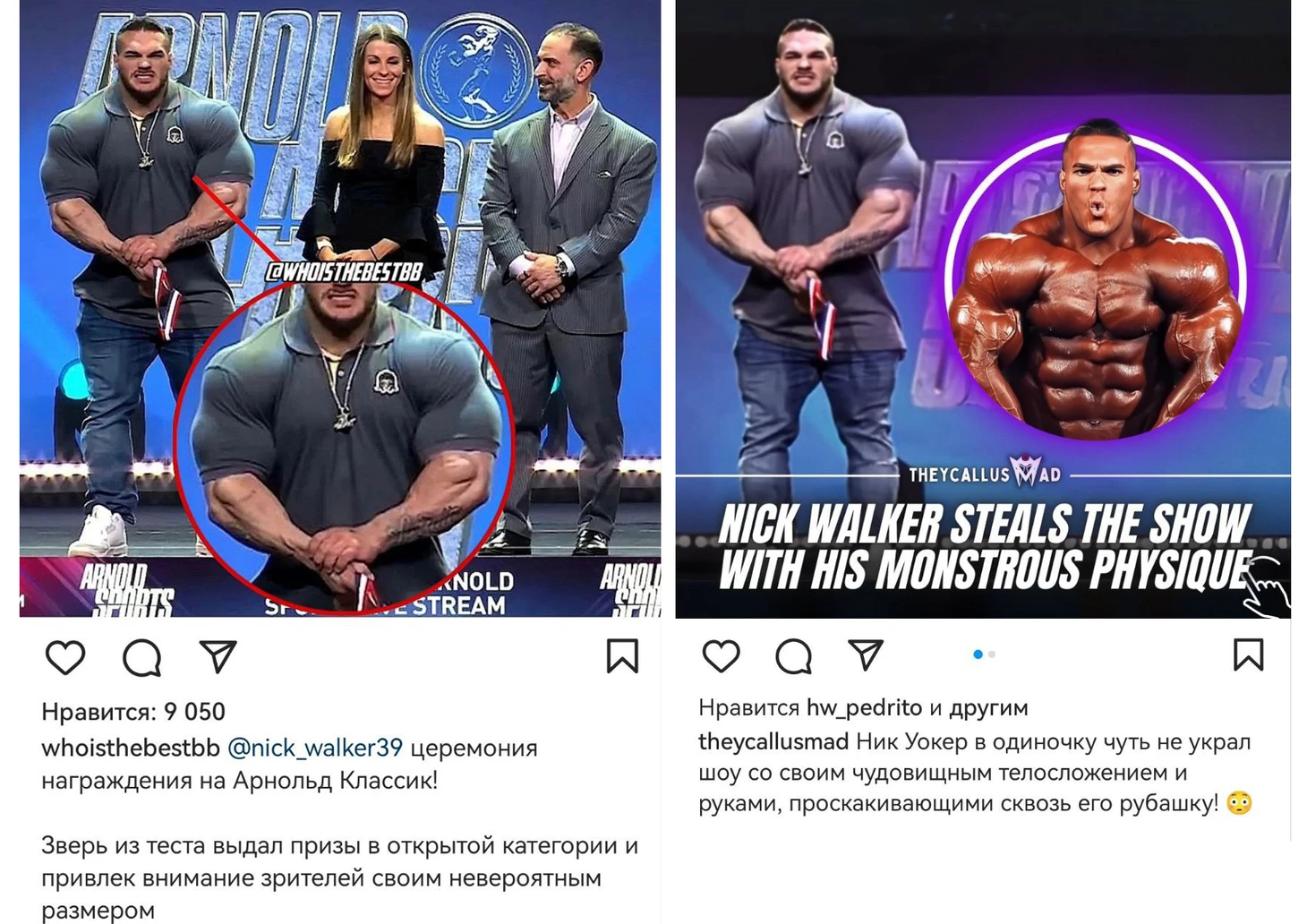Share the whoisthebestbb post via paper plane
This screenshot has width=1307, height=924.
218,656
